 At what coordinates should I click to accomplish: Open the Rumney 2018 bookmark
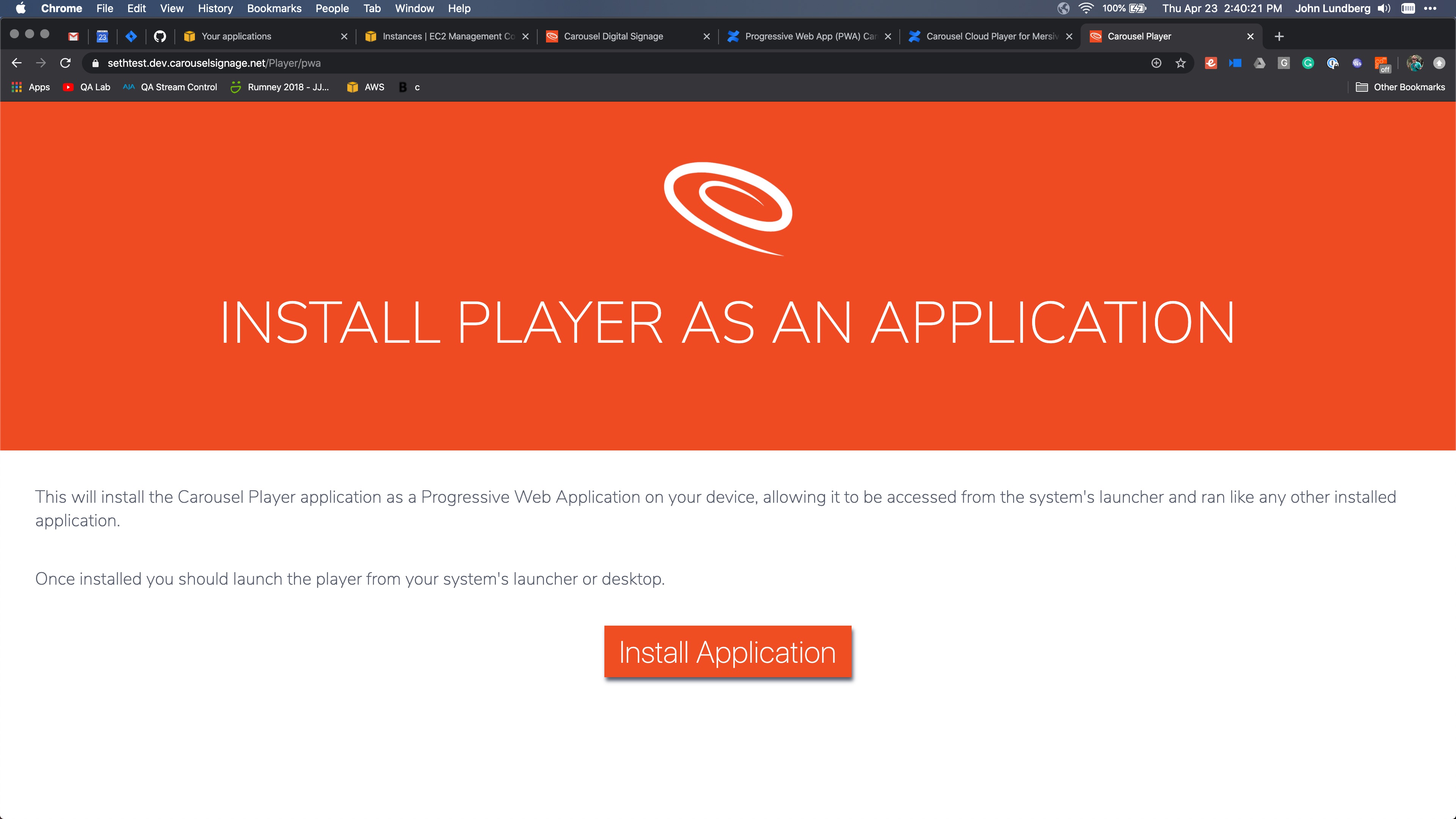(280, 87)
